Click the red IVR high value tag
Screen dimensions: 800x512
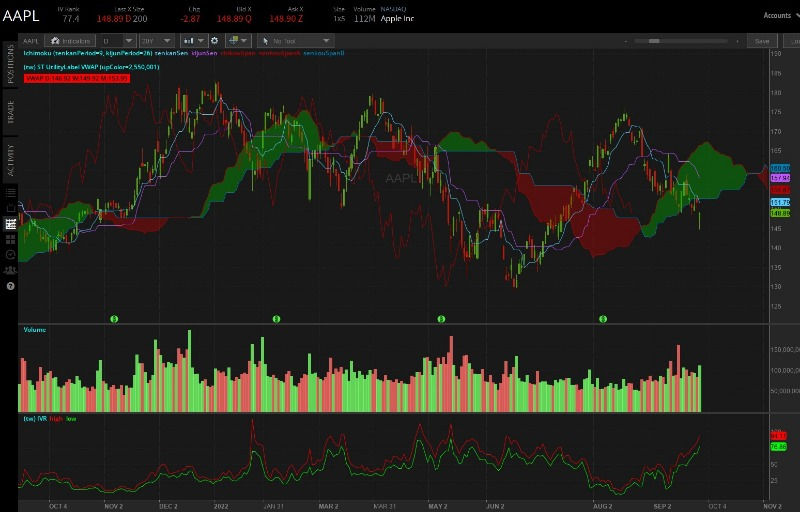pyautogui.click(x=779, y=436)
